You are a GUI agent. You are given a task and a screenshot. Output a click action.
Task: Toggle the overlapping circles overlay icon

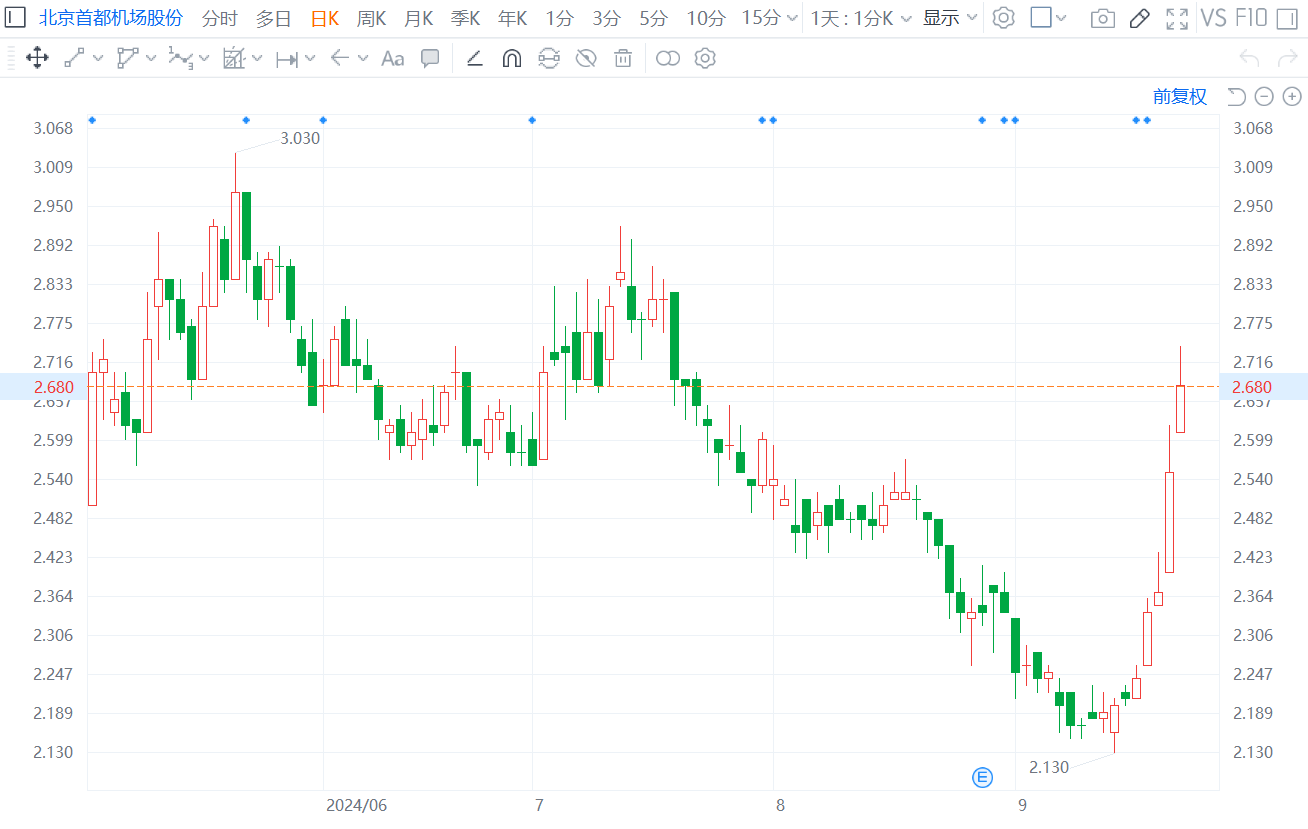(668, 59)
